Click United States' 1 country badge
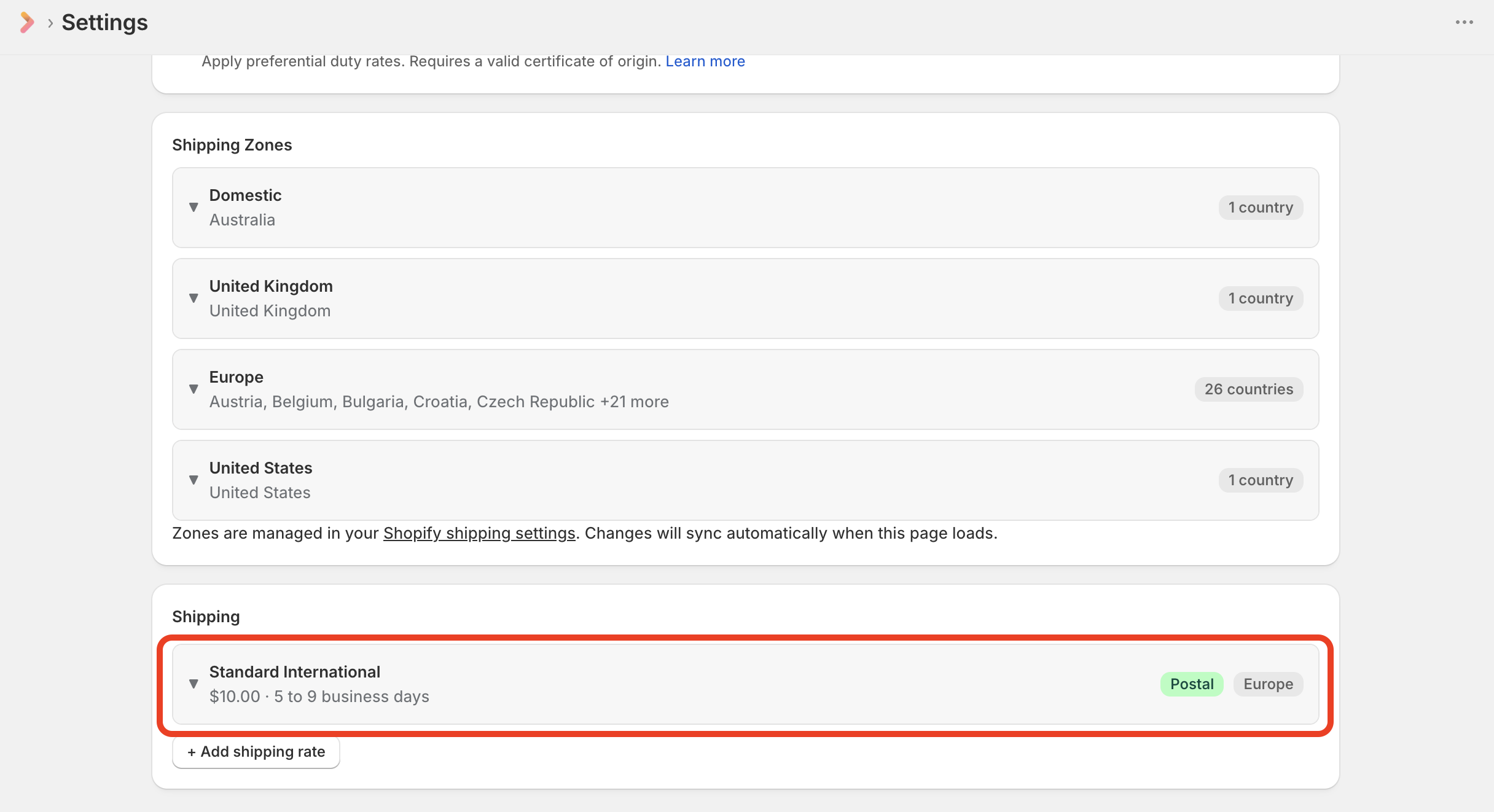 (x=1261, y=480)
